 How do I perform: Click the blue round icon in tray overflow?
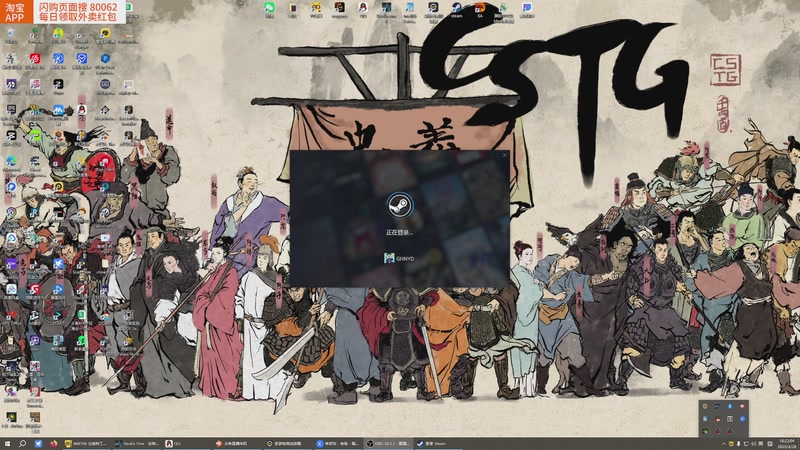point(742,419)
